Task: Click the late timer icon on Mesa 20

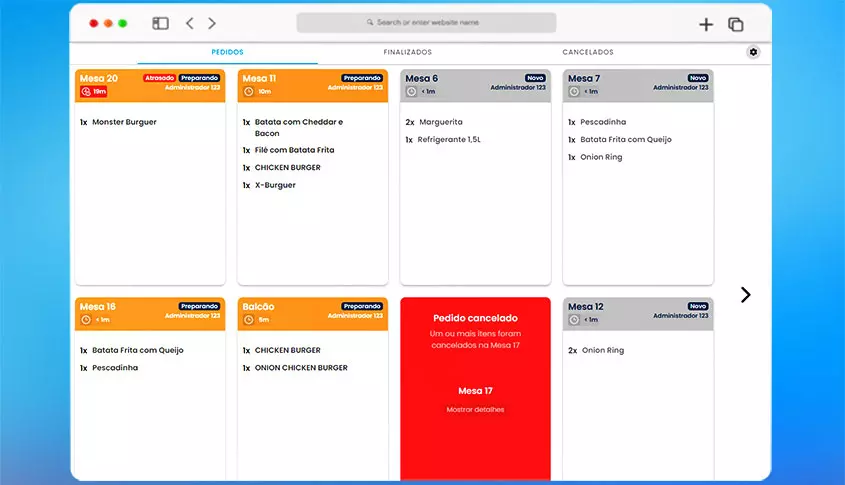Action: pyautogui.click(x=86, y=92)
